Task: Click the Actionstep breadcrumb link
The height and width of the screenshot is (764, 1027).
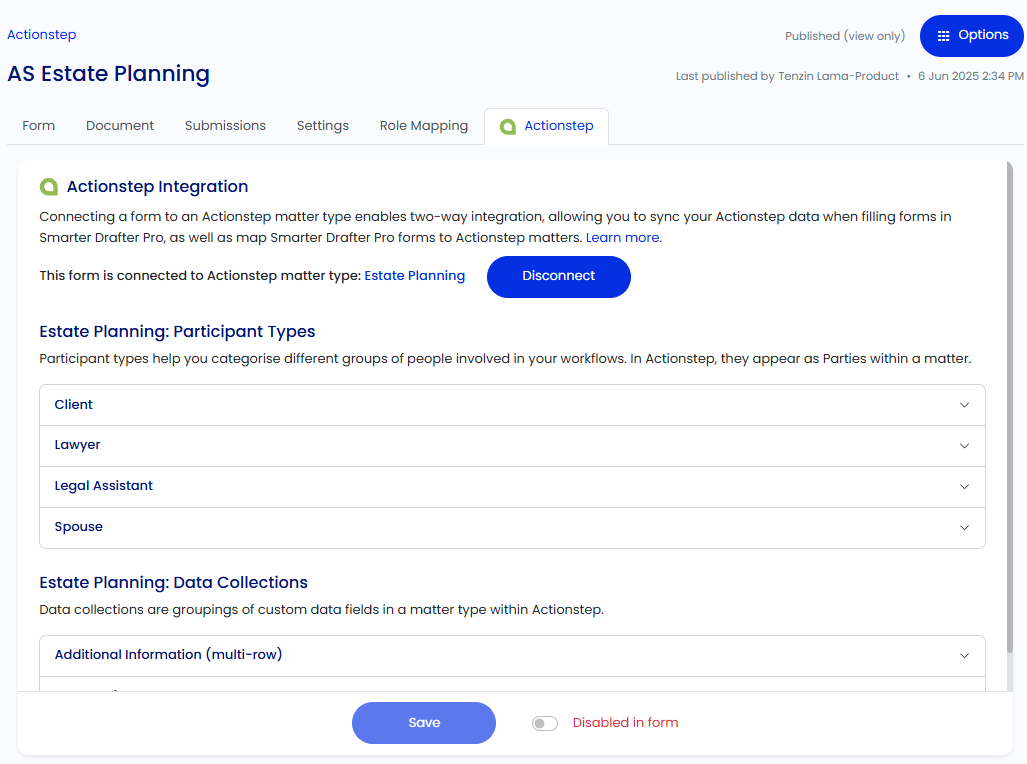Action: [x=42, y=35]
